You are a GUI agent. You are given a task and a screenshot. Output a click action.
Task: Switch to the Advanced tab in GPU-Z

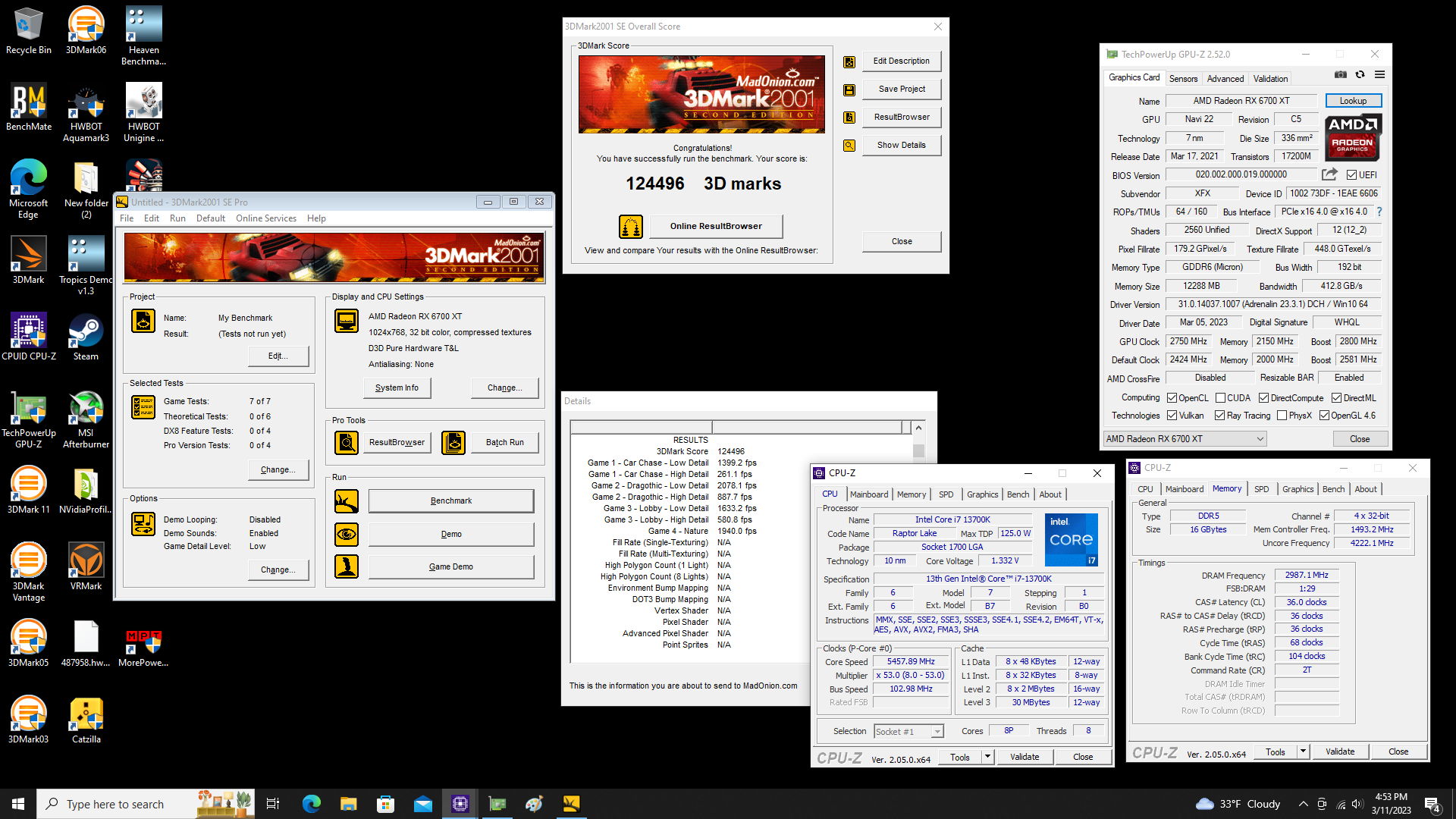tap(1225, 79)
